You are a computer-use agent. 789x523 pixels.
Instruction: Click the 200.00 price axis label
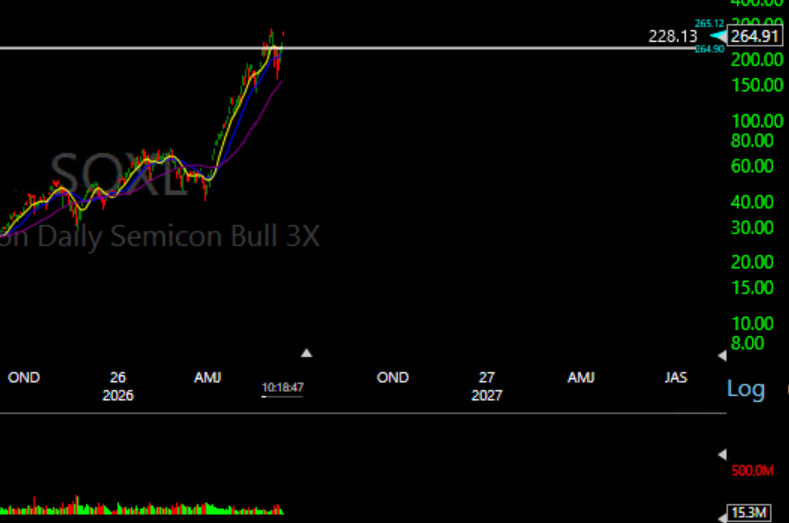click(x=757, y=60)
